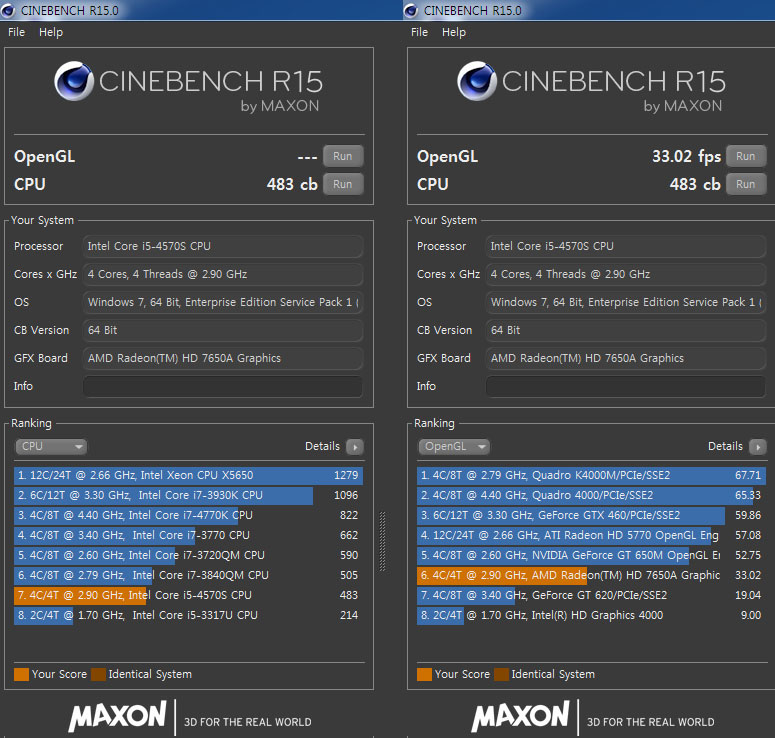The height and width of the screenshot is (738, 775).
Task: Select Intel Core i7-4770K ranking row
Action: point(188,516)
